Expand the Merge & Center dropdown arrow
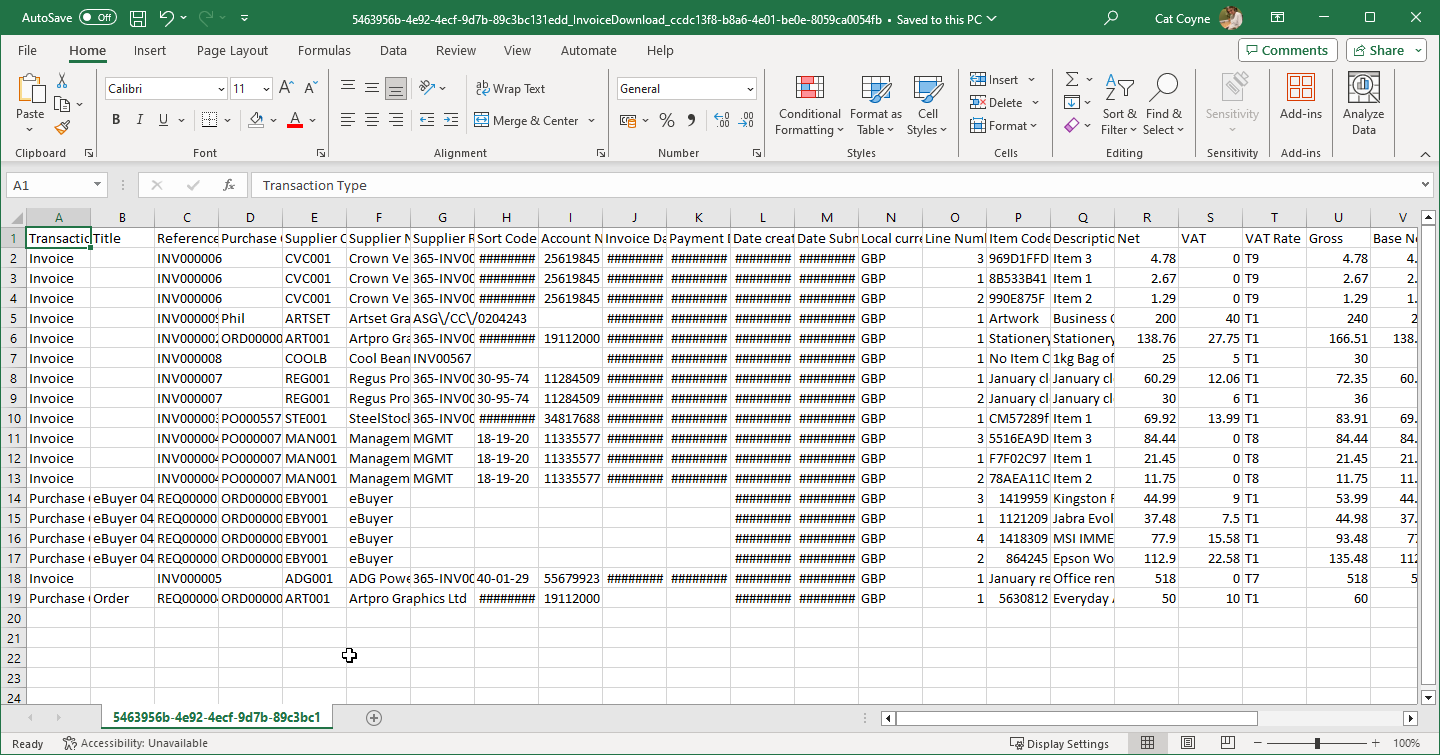Screen dimensions: 1440x755 [592, 121]
